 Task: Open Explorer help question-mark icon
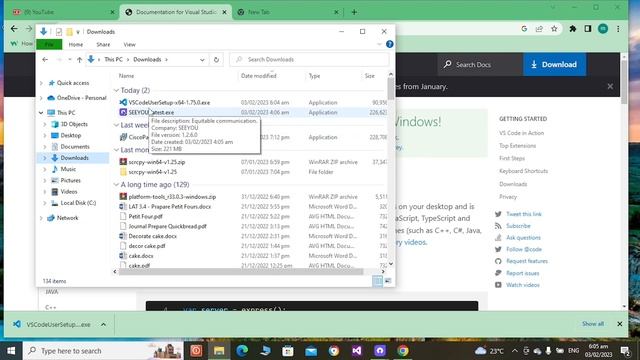click(x=390, y=44)
